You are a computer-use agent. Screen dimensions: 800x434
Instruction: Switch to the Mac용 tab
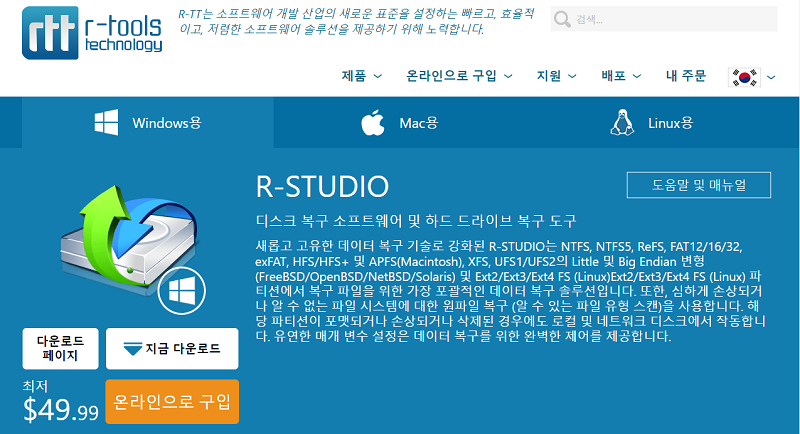coord(399,122)
